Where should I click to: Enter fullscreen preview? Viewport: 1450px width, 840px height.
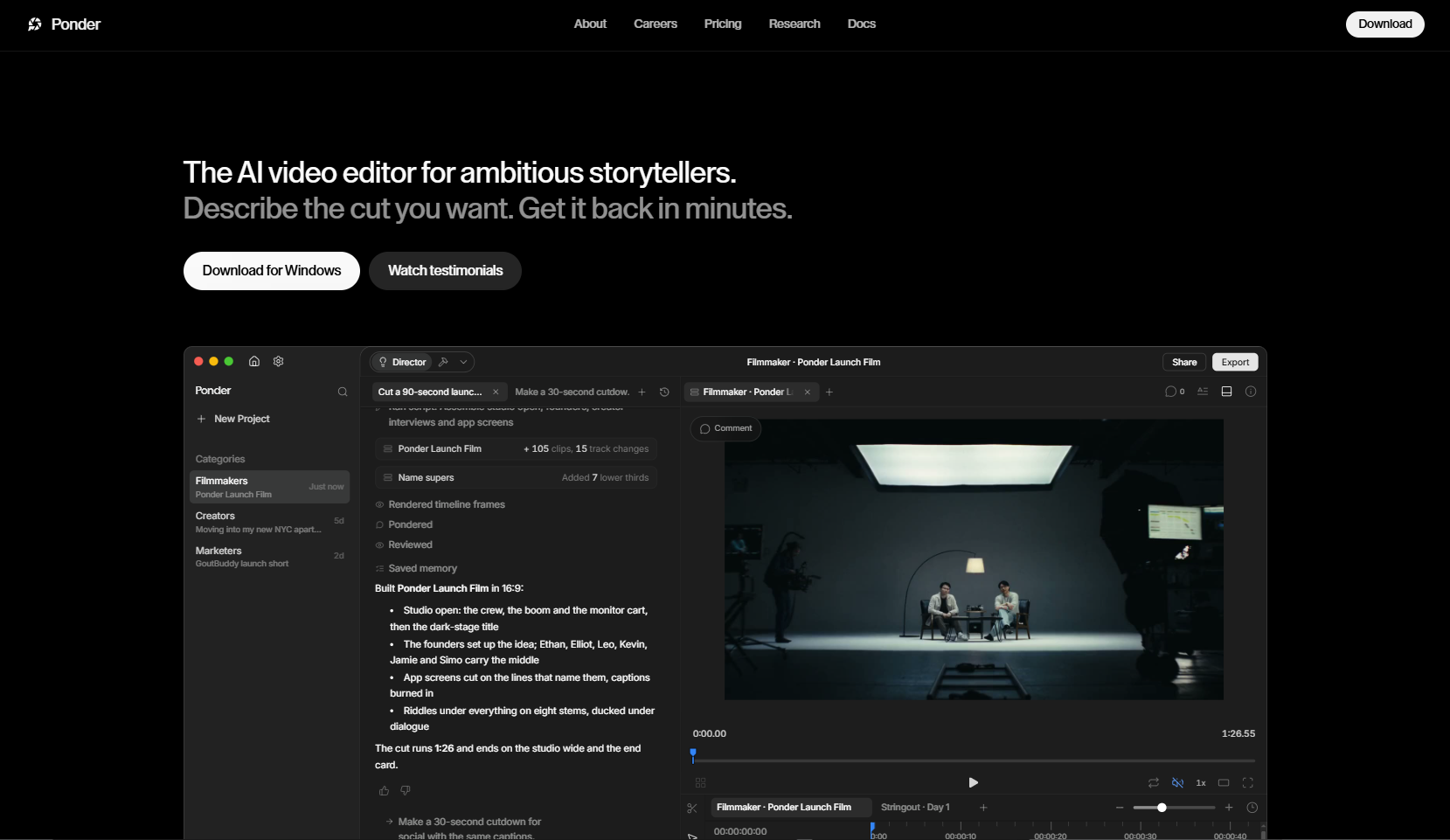coord(1248,783)
